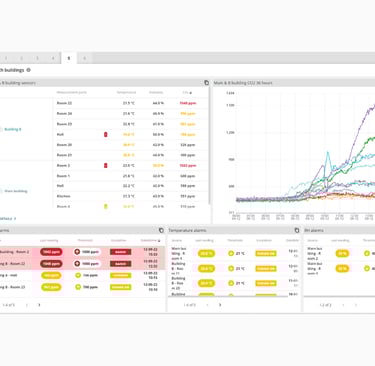Click the info icon beside the buildings title
The height and width of the screenshot is (366, 375).
pos(28,70)
